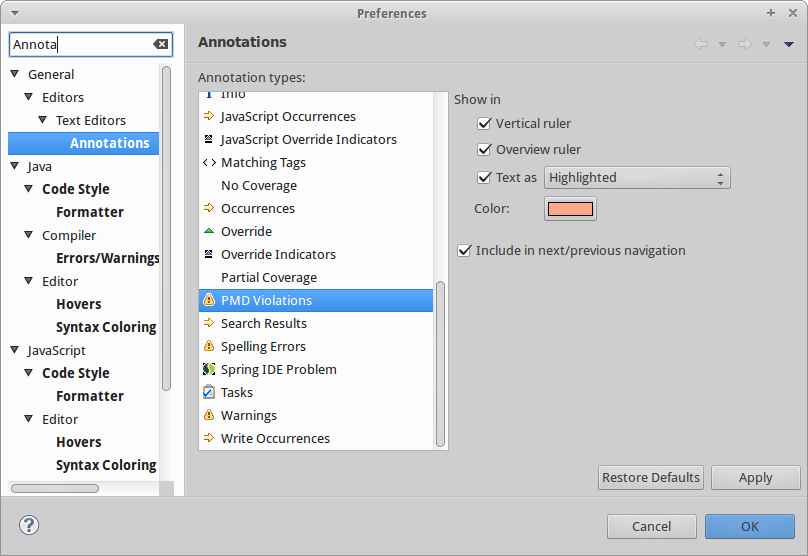The height and width of the screenshot is (556, 808).
Task: Click the Search Results arrow icon
Action: click(x=209, y=323)
